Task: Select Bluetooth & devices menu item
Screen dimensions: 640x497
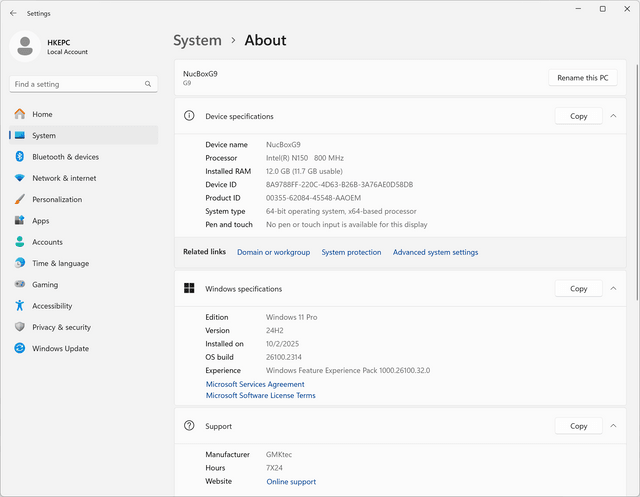Action: [x=83, y=157]
